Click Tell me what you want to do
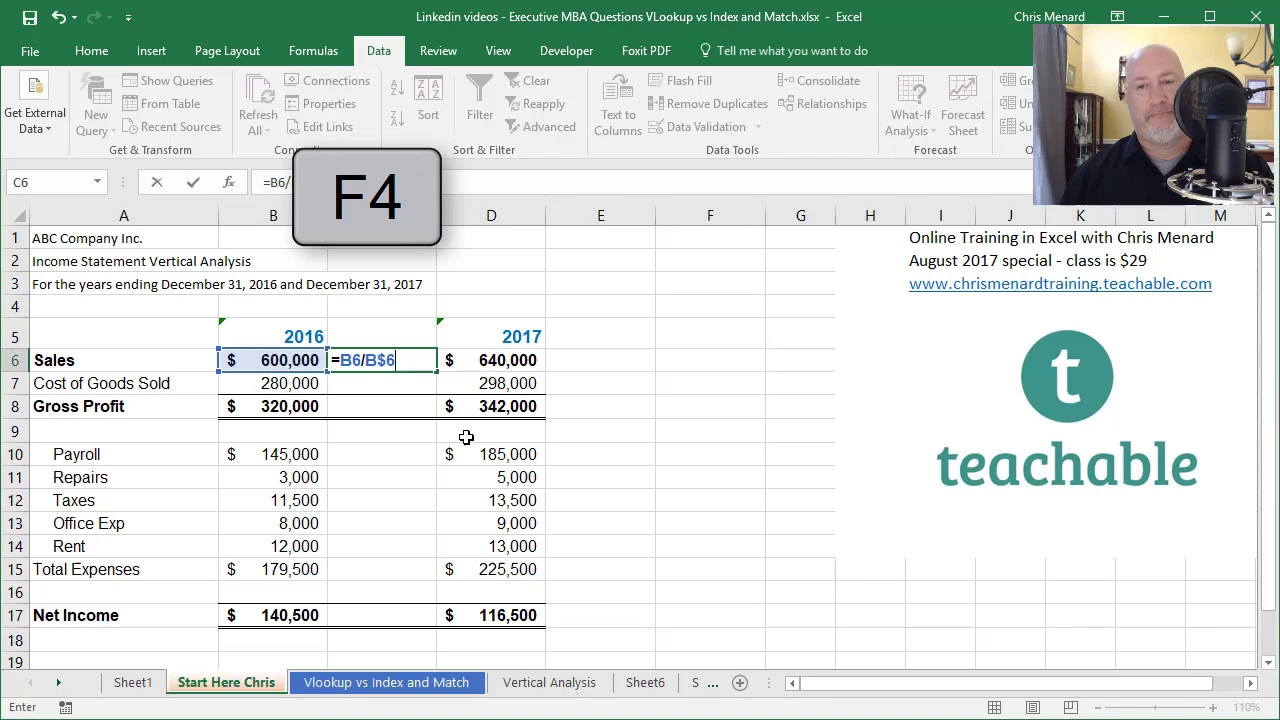The image size is (1280, 720). (783, 51)
